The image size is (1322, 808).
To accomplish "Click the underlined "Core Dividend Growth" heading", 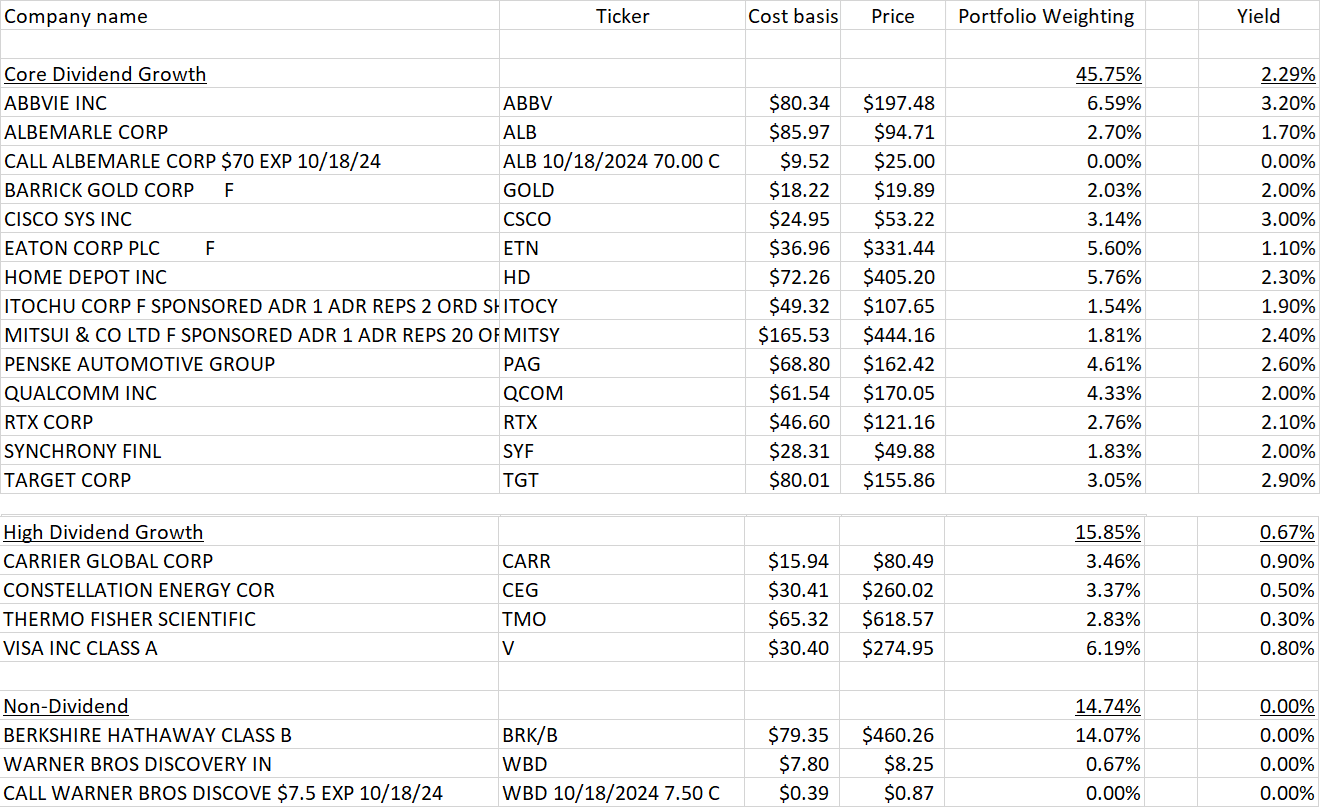I will coord(104,74).
